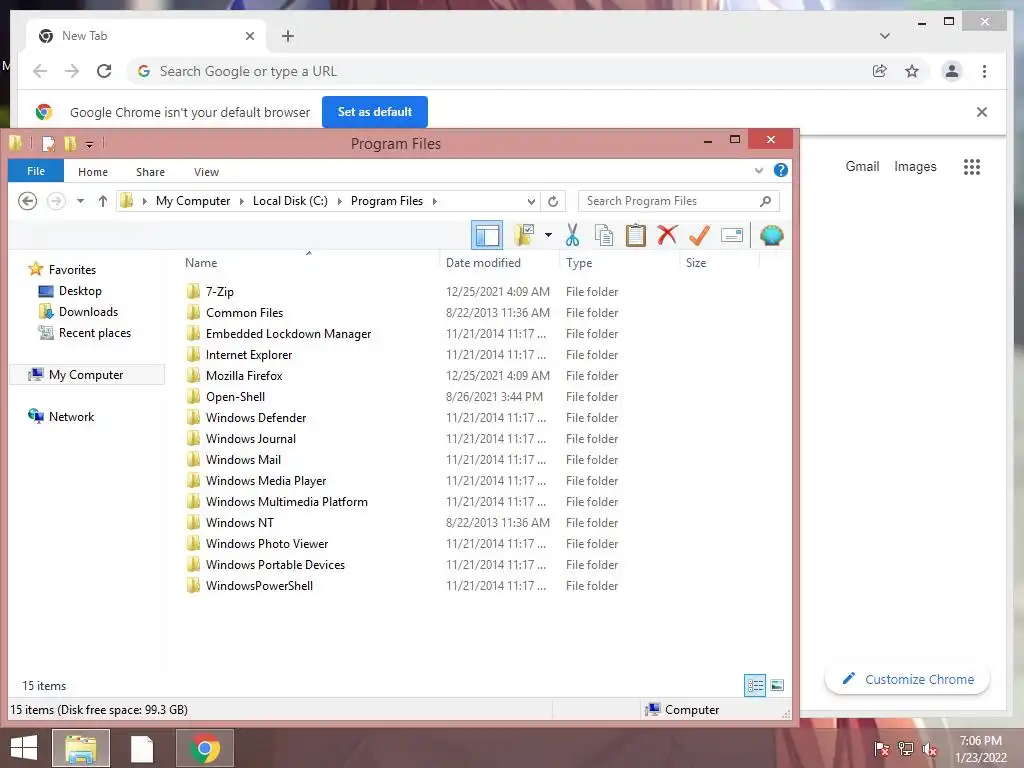This screenshot has height=768, width=1024.
Task: Select Recent places in navigation pane
Action: (x=86, y=333)
